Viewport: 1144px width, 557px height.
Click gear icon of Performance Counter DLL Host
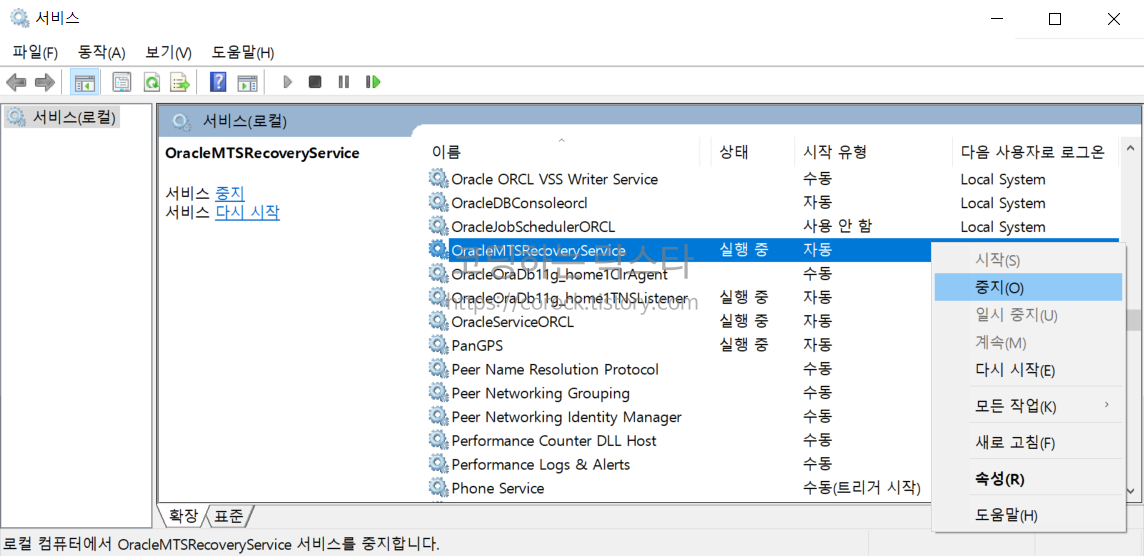click(437, 440)
